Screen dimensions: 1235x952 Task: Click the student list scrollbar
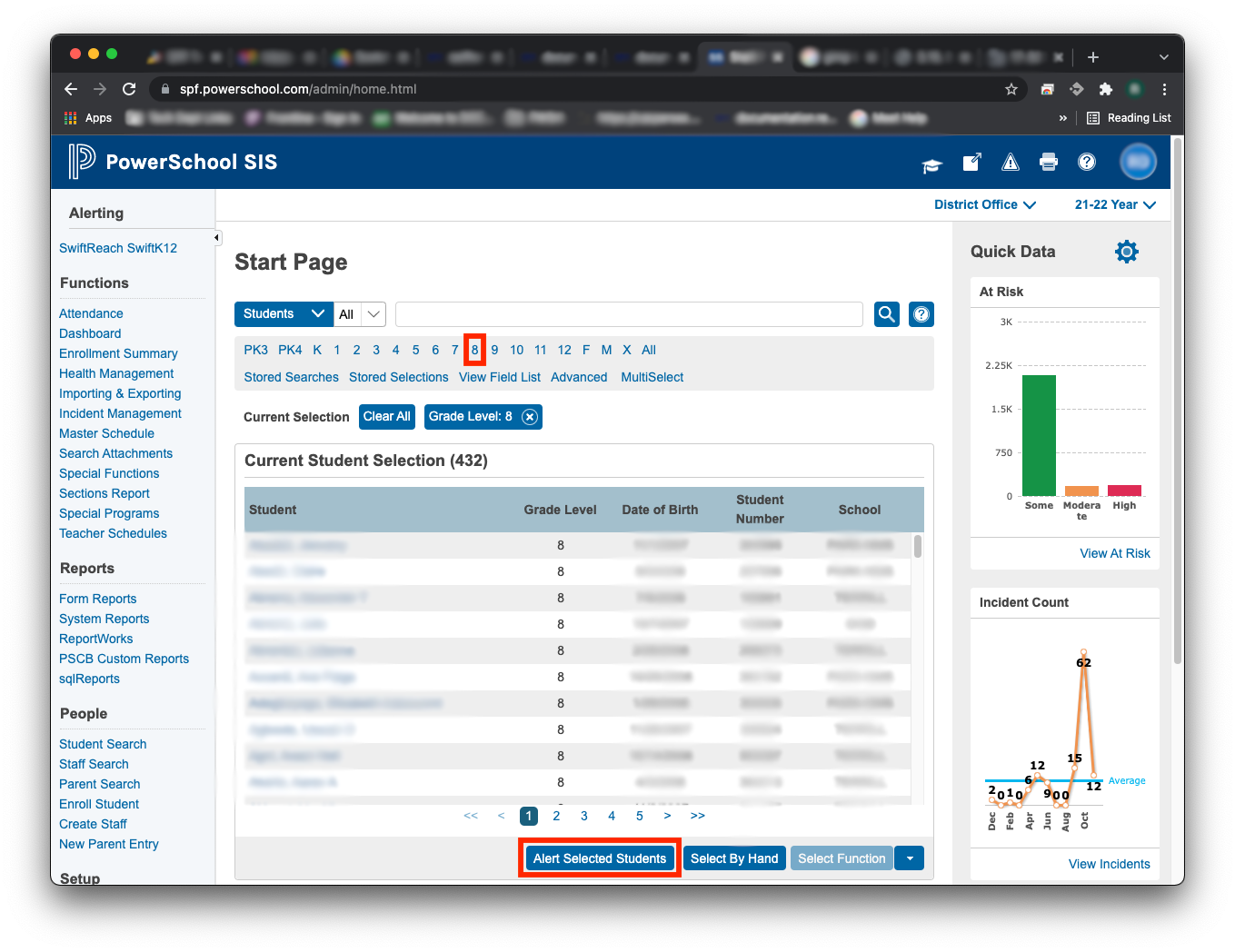[918, 546]
